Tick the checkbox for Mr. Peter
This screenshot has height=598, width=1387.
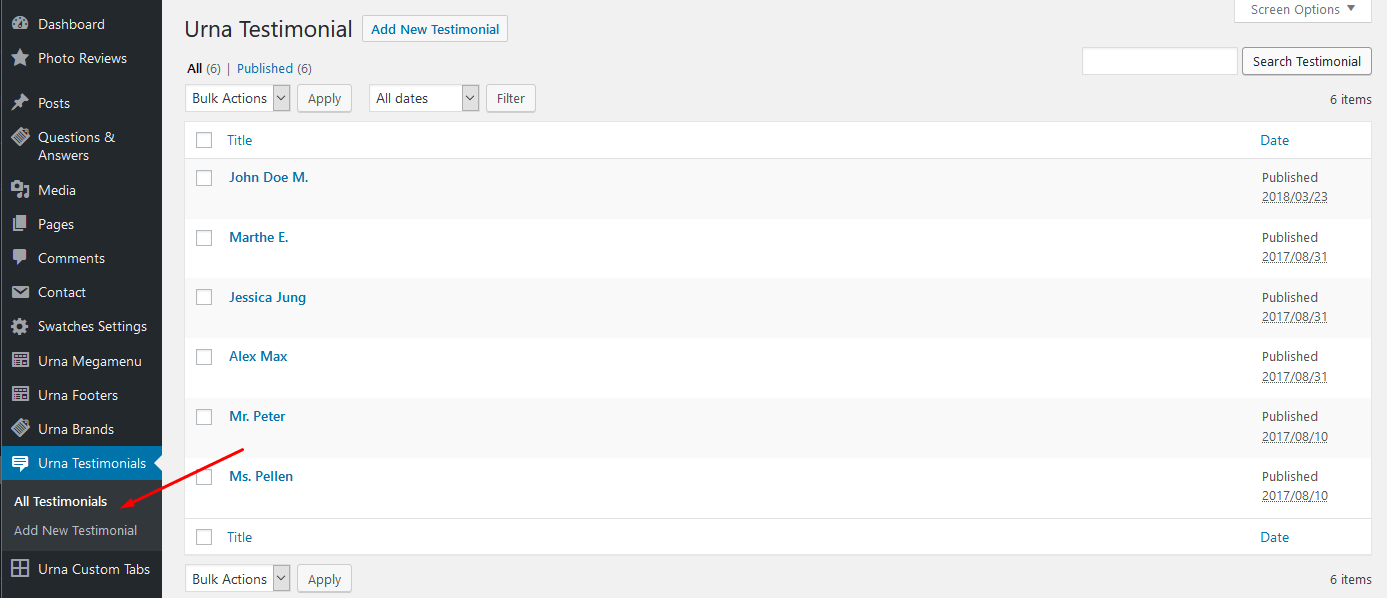click(x=204, y=417)
